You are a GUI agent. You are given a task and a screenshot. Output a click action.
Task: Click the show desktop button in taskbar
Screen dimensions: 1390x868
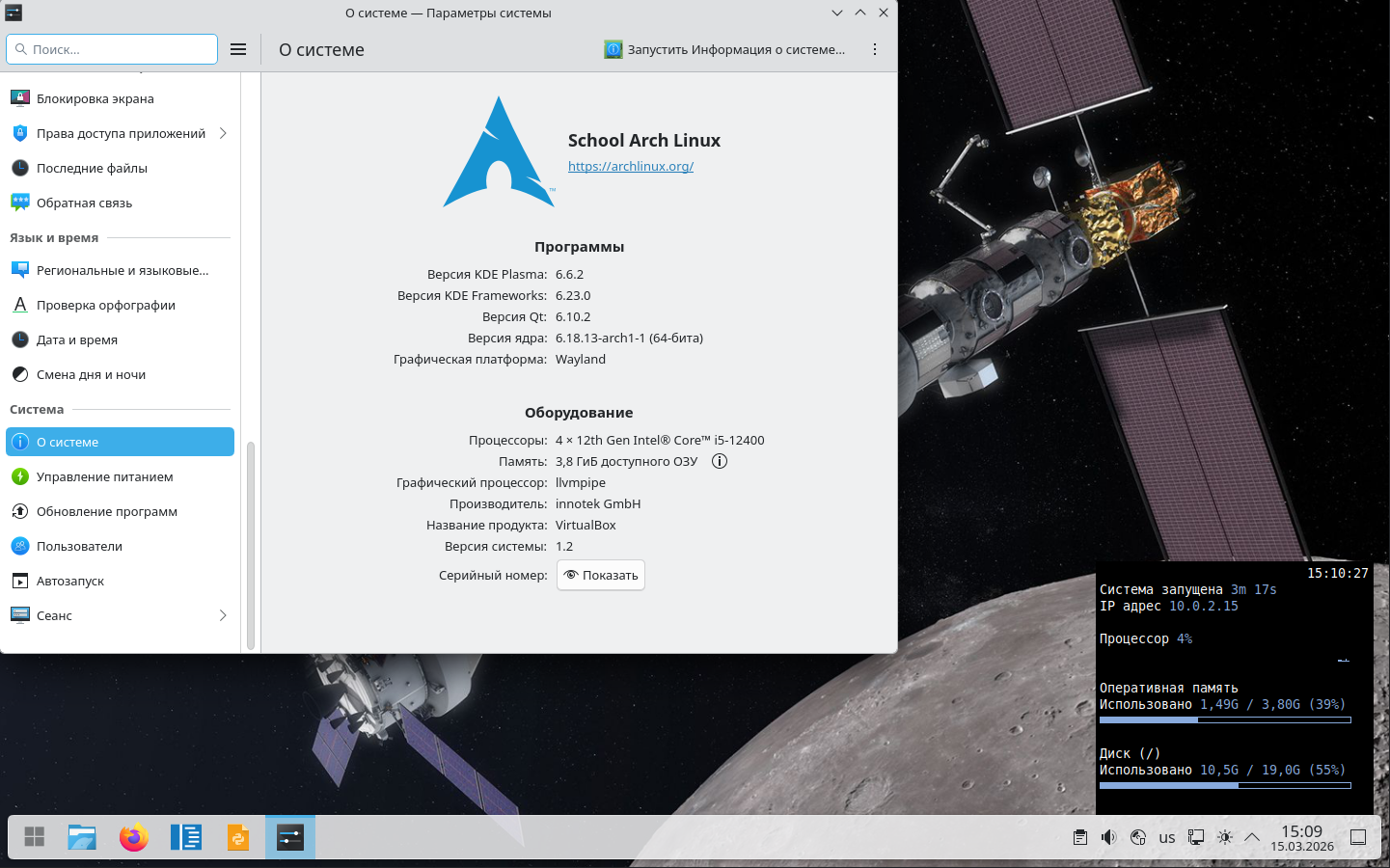pyautogui.click(x=1358, y=837)
